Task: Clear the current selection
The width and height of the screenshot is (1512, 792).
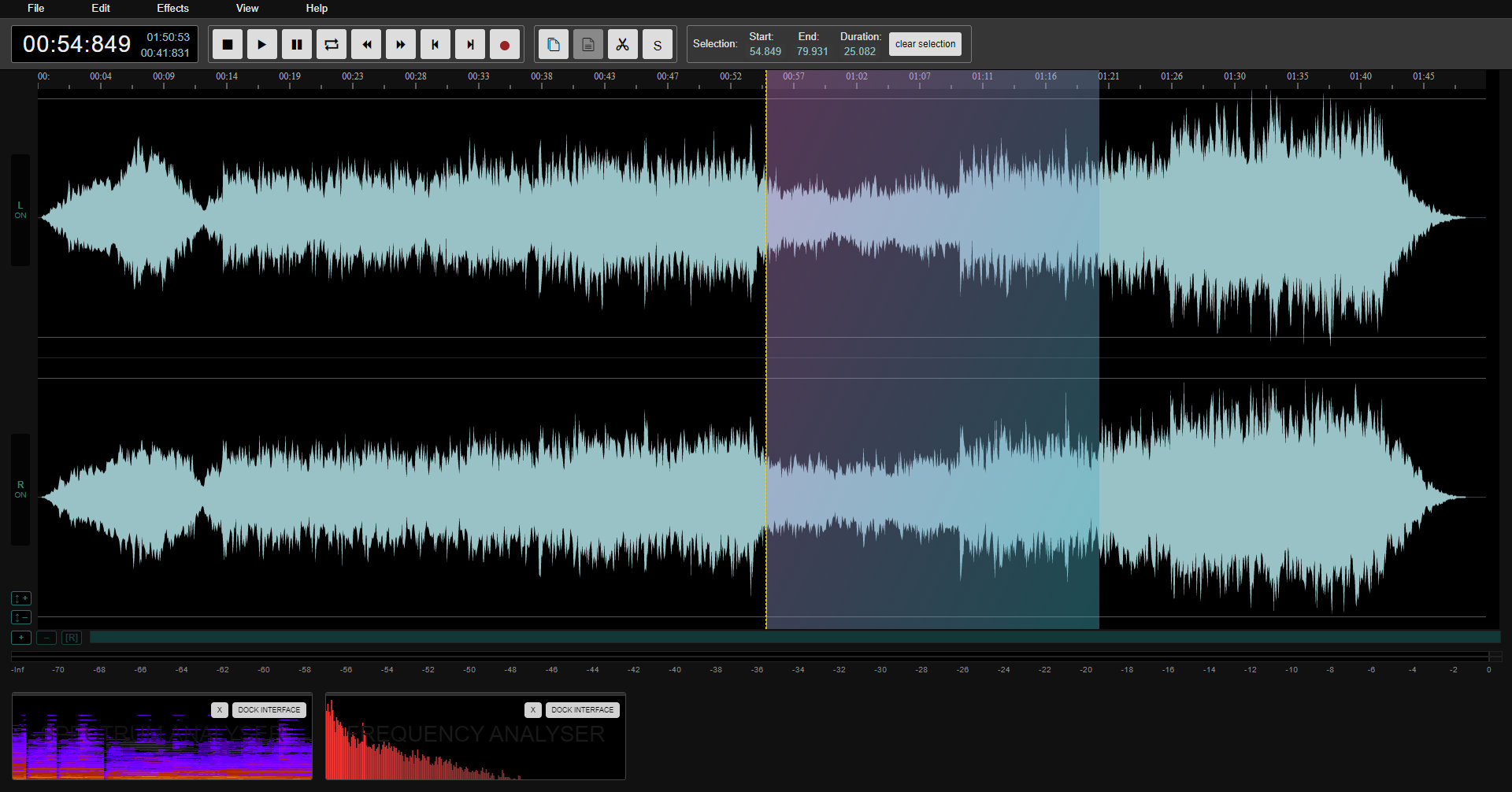Action: 925,44
